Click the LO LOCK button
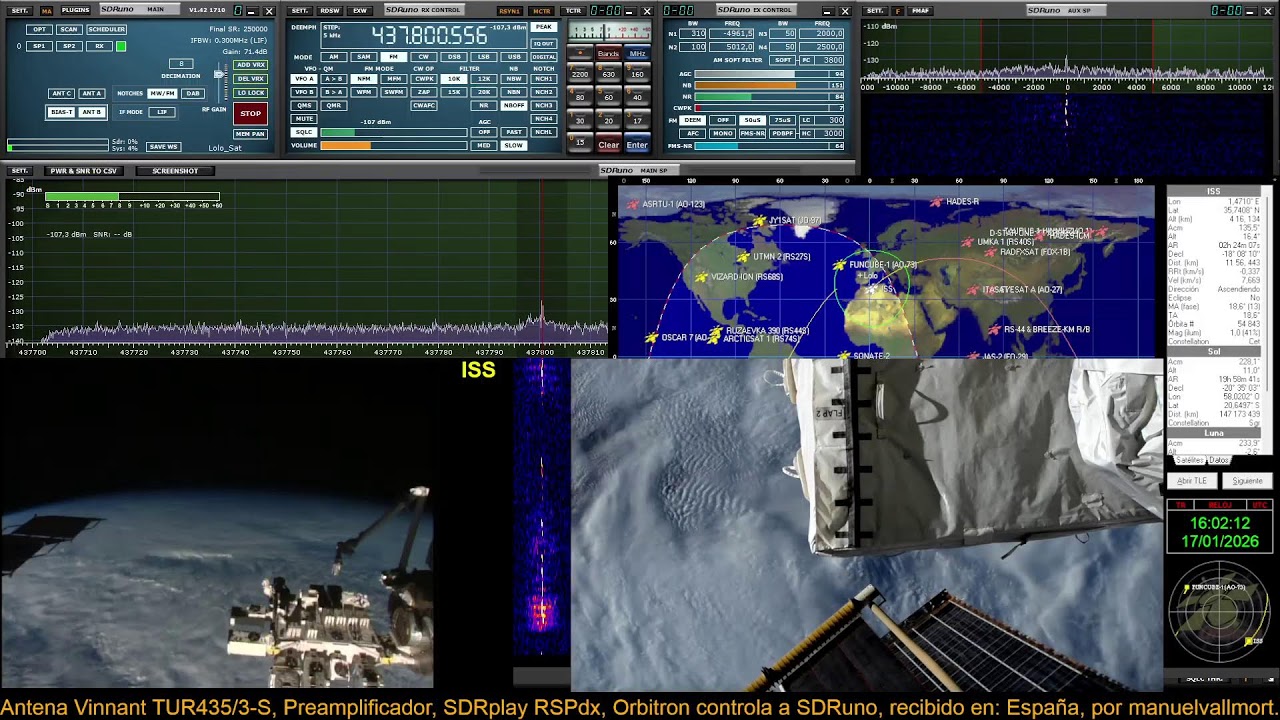 (x=250, y=93)
